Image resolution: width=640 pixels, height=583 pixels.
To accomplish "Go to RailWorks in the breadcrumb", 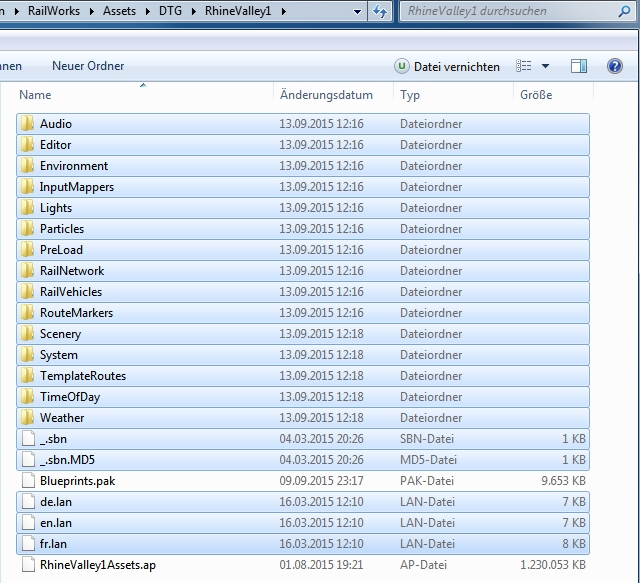I will pyautogui.click(x=54, y=11).
